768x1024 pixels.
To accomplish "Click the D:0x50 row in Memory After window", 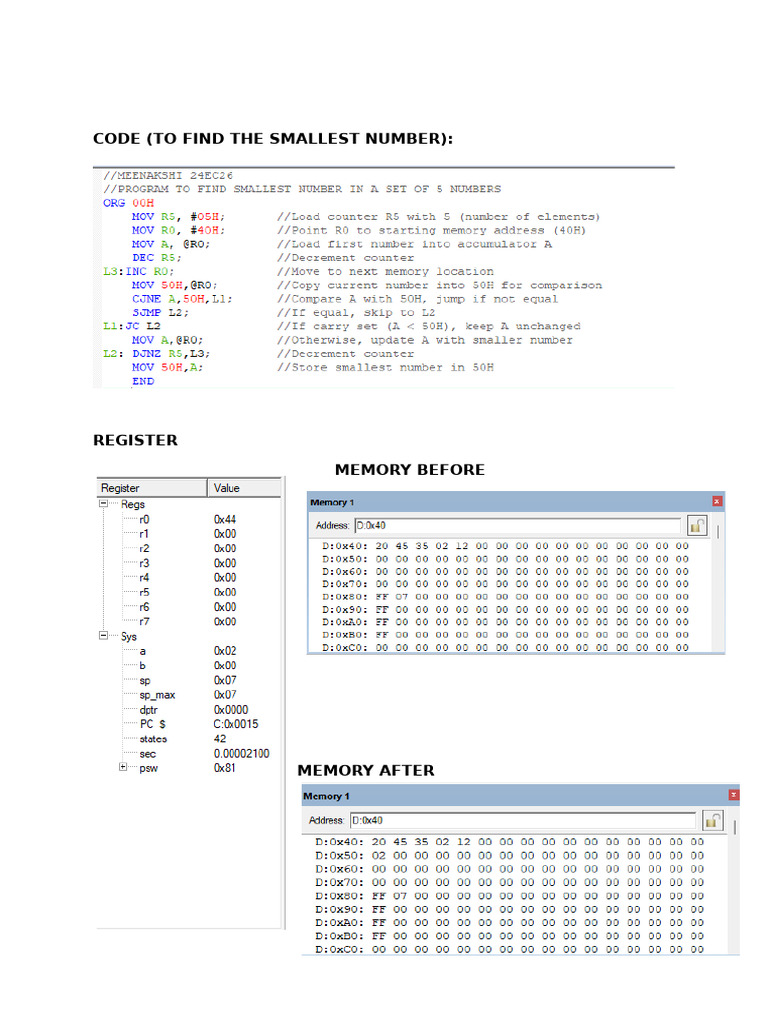I will point(509,856).
